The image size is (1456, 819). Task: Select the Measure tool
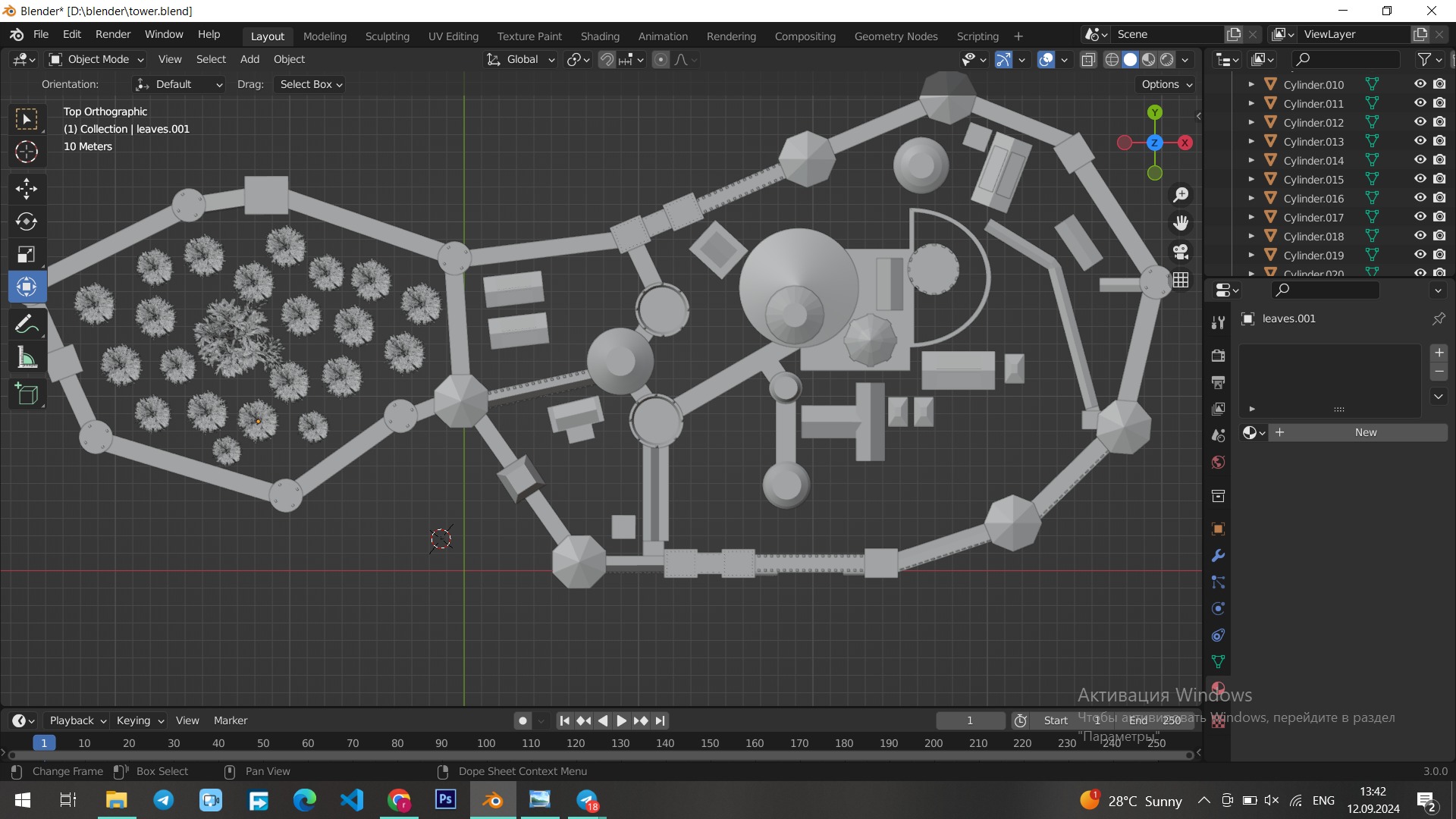pos(27,358)
